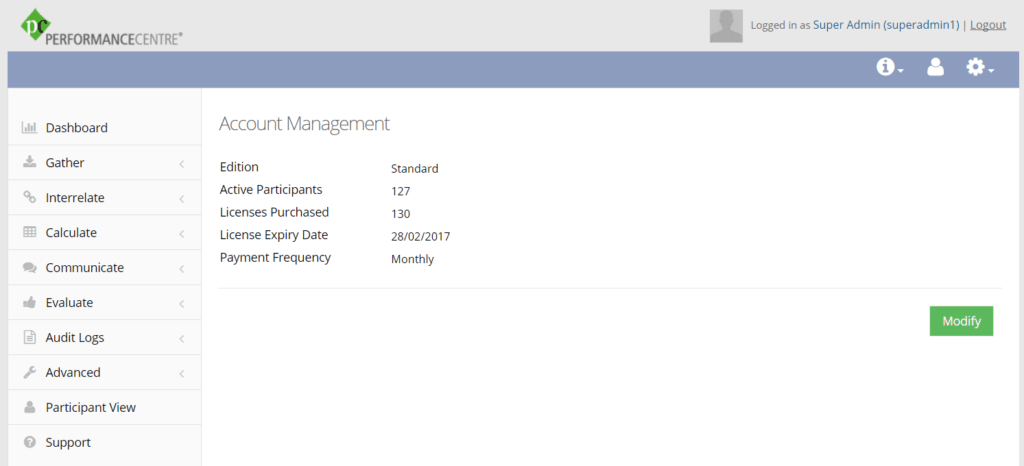
Task: Select Calculate in the sidebar
Action: [104, 232]
